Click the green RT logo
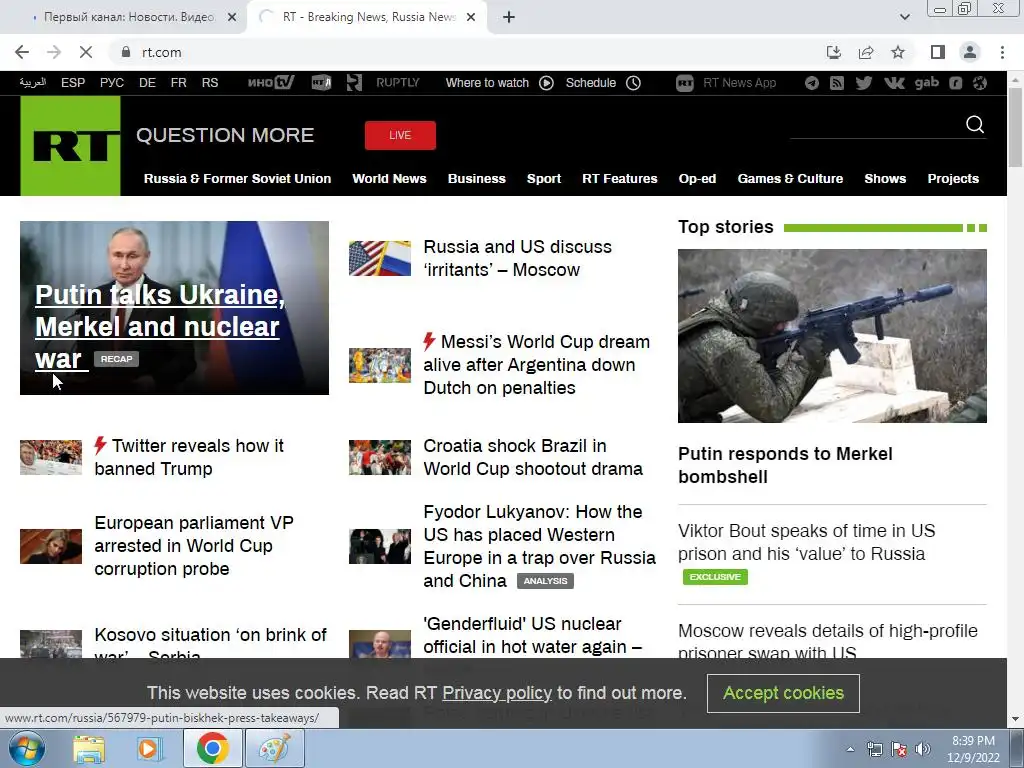 point(71,146)
